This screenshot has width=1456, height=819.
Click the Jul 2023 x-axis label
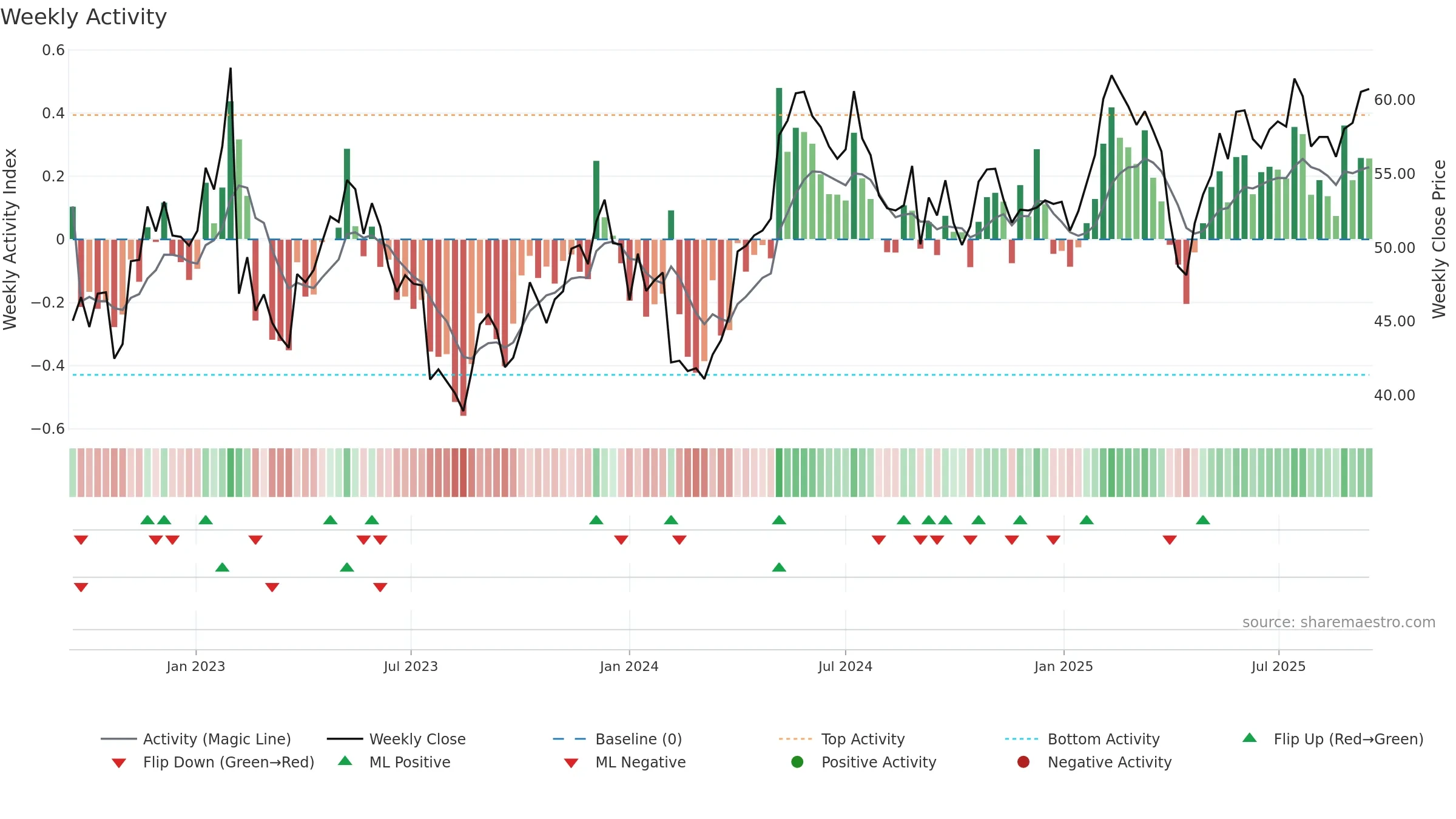coord(411,666)
